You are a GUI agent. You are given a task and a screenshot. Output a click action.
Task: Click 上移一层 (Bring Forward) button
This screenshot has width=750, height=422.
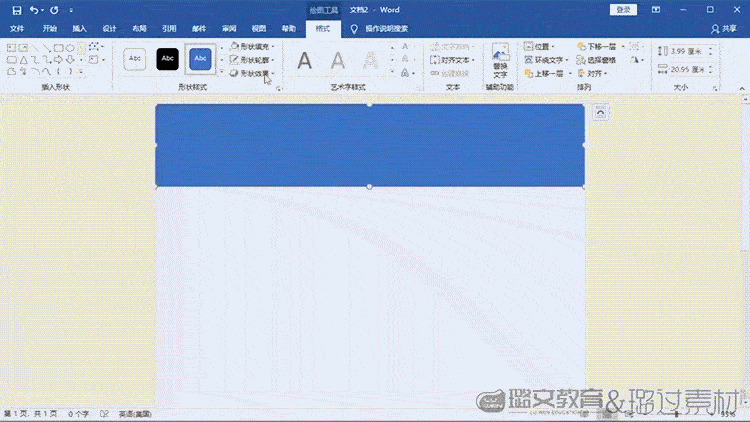click(x=545, y=73)
